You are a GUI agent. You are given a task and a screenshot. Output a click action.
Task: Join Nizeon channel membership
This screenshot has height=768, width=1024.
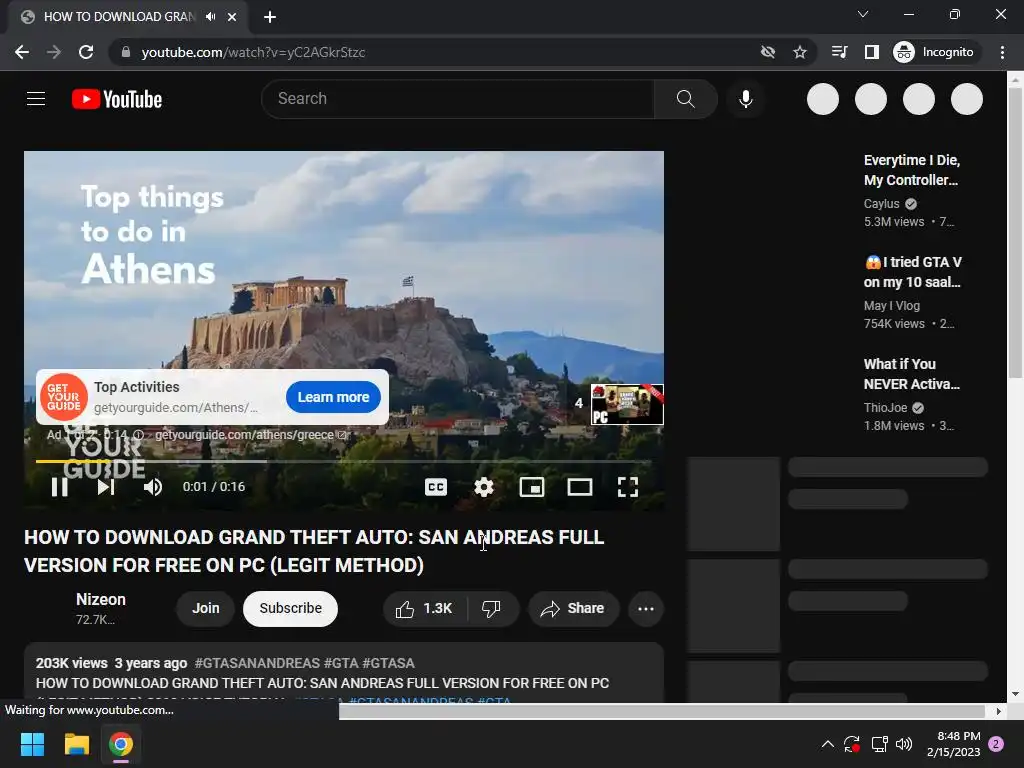(206, 609)
